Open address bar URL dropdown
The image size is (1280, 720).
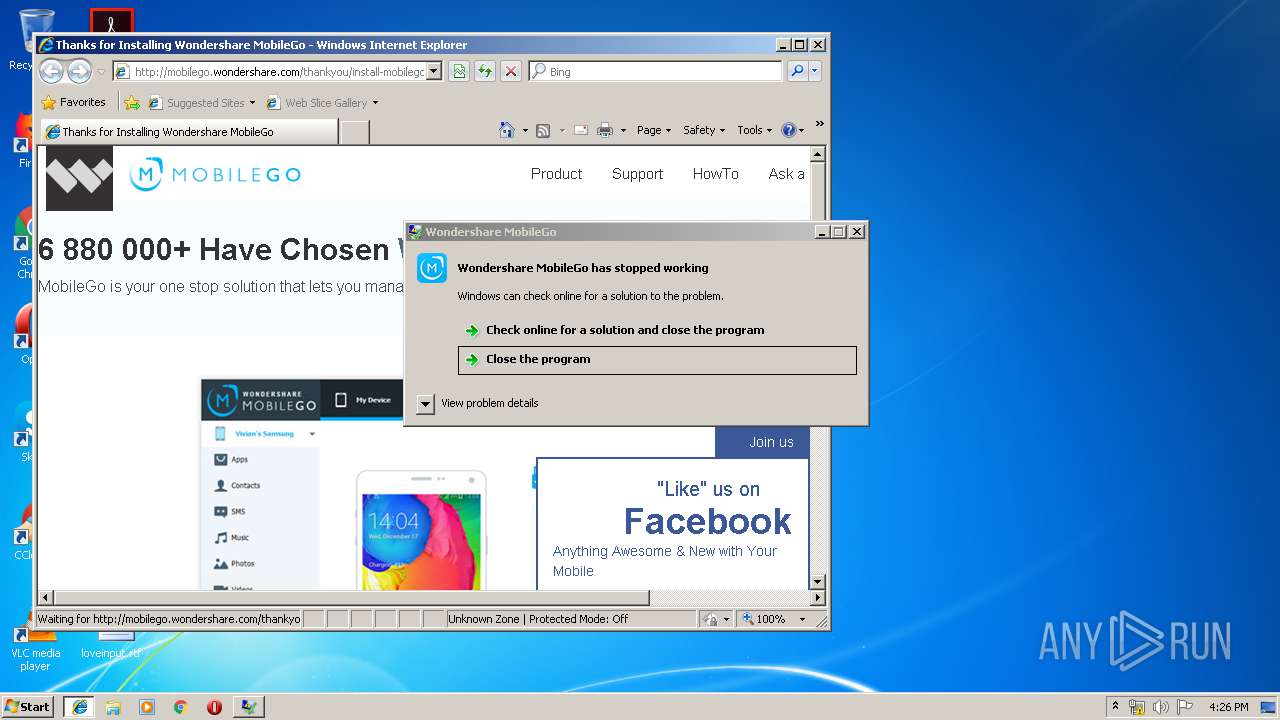click(433, 71)
